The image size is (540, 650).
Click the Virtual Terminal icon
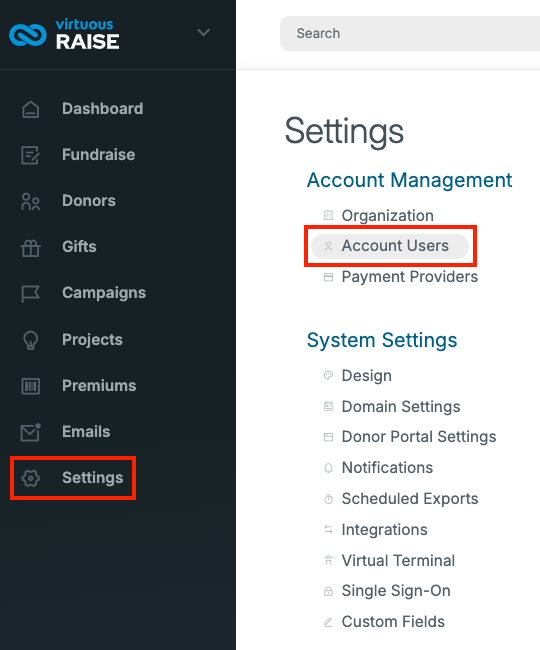click(x=328, y=560)
